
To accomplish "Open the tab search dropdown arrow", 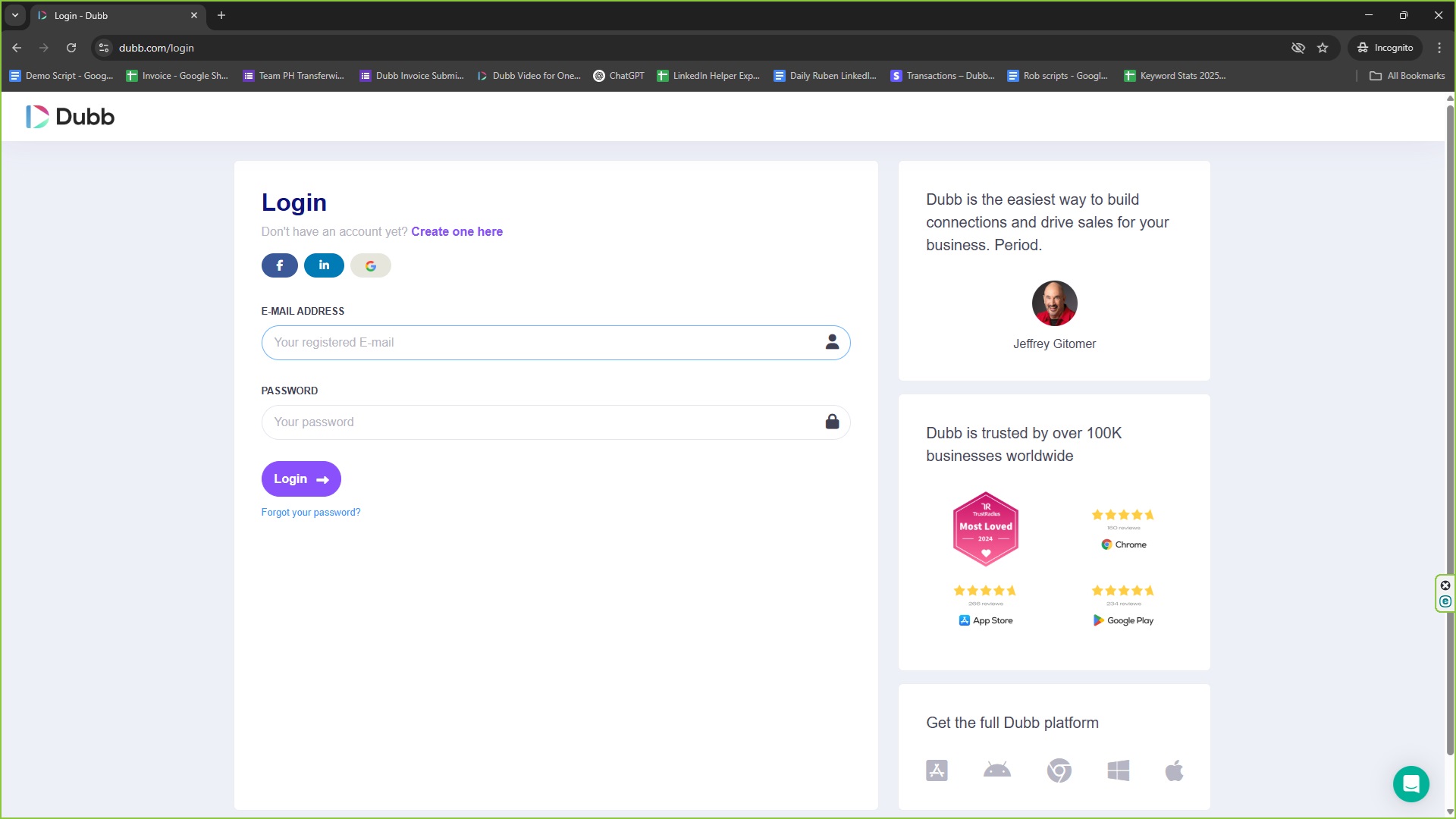I will coord(15,15).
